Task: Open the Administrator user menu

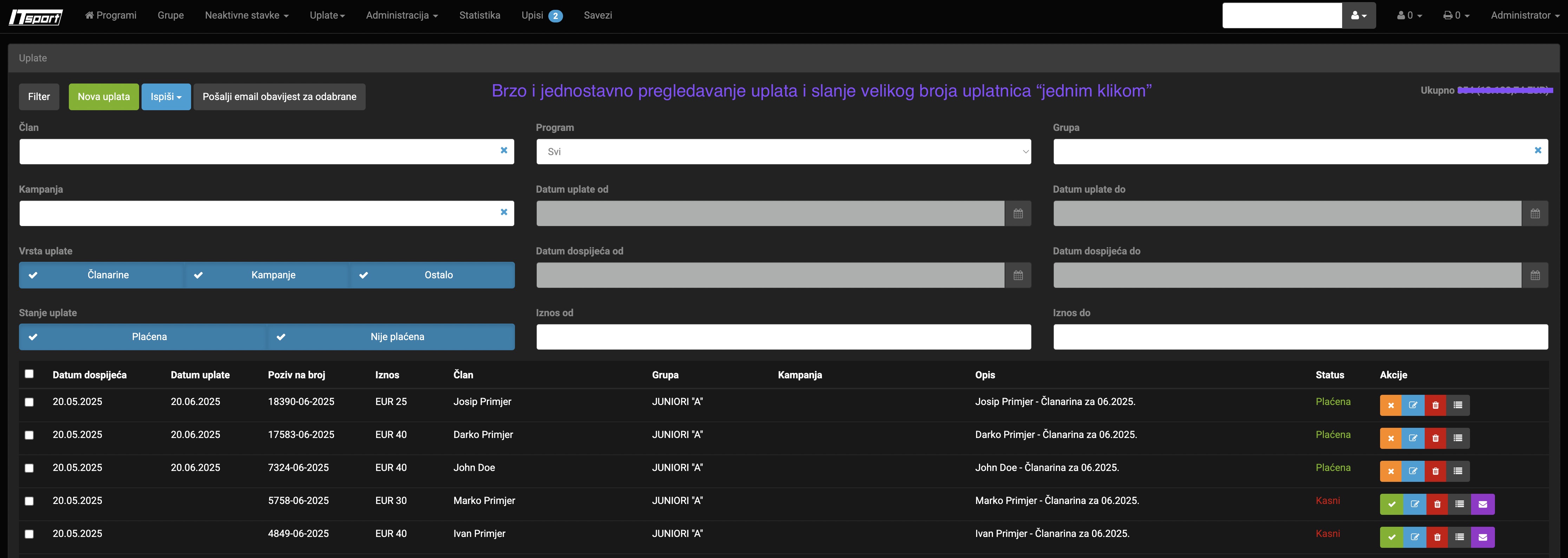Action: [1524, 16]
